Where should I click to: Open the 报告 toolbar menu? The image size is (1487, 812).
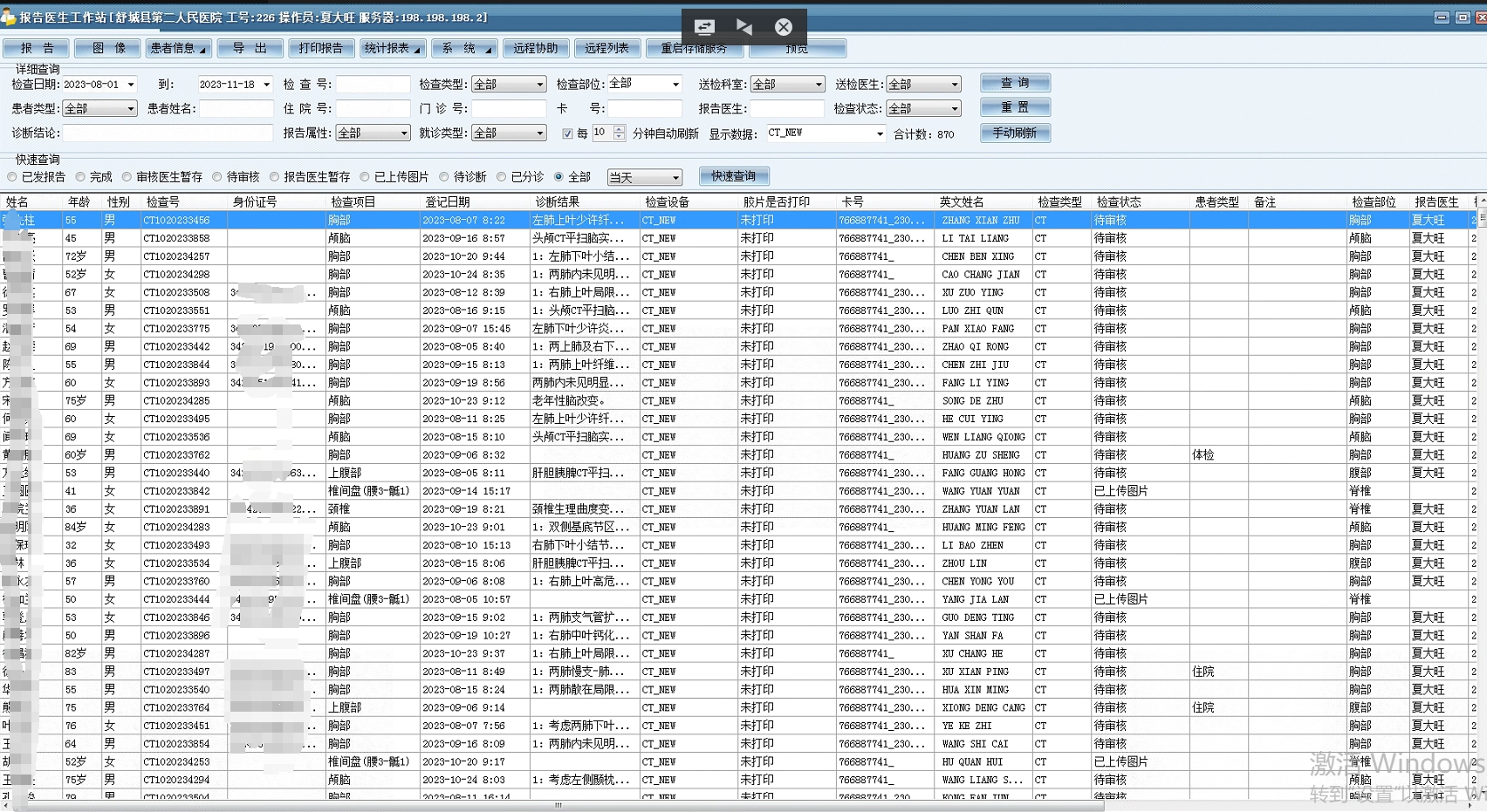(x=37, y=49)
